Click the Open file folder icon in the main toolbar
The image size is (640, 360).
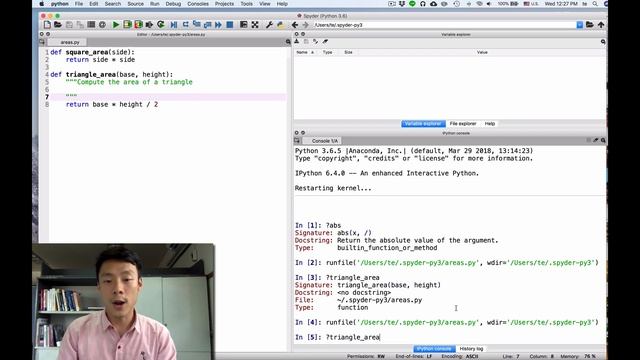[58, 25]
